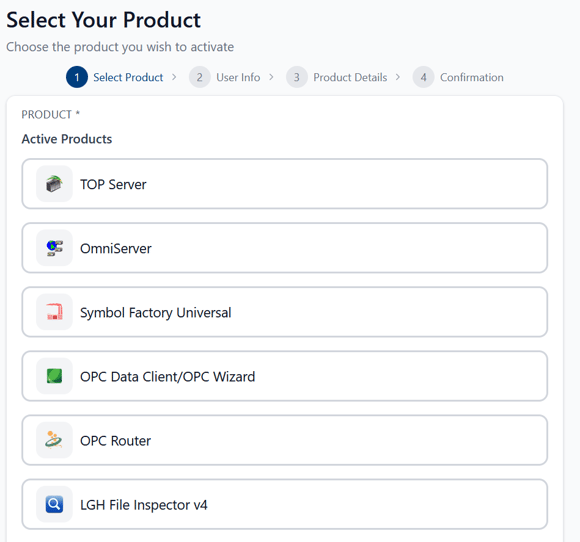The height and width of the screenshot is (542, 580).
Task: Click the OmniServer globe icon
Action: point(54,248)
